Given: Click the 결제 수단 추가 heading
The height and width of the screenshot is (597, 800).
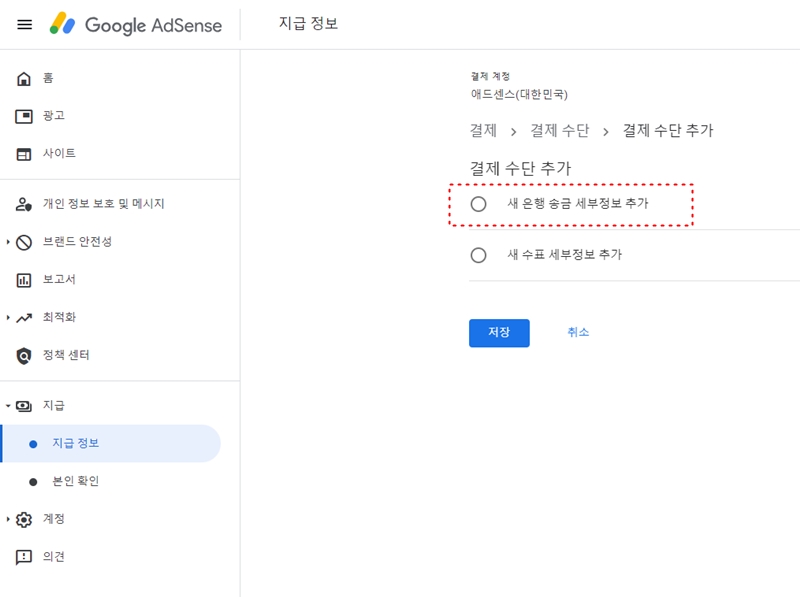Looking at the screenshot, I should 520,168.
